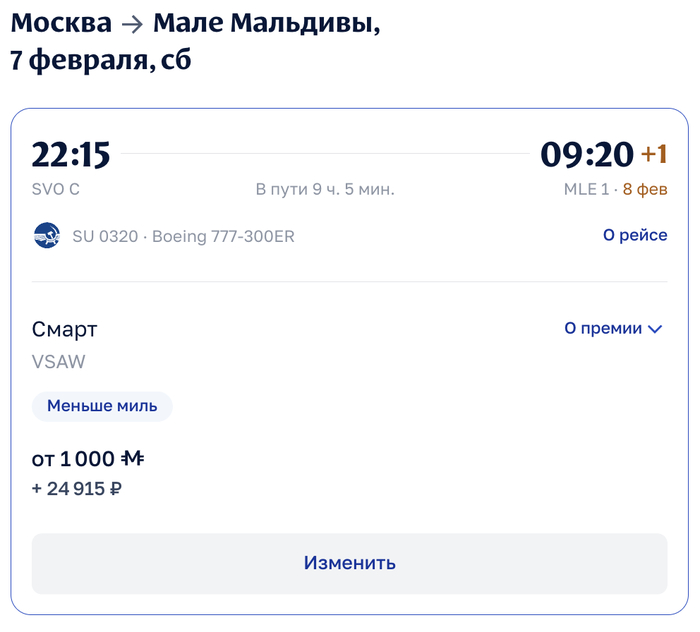Click the 22:15 departure time
Image resolution: width=700 pixels, height=632 pixels.
coord(71,155)
